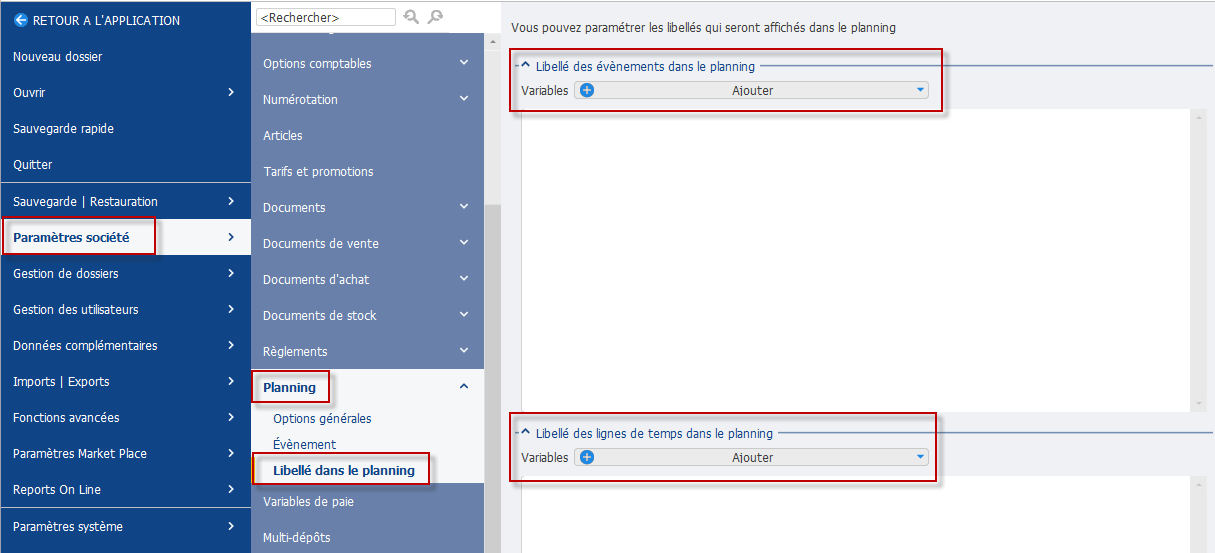Click scroll-up arrow of settings list
This screenshot has height=553, width=1215.
(x=491, y=42)
